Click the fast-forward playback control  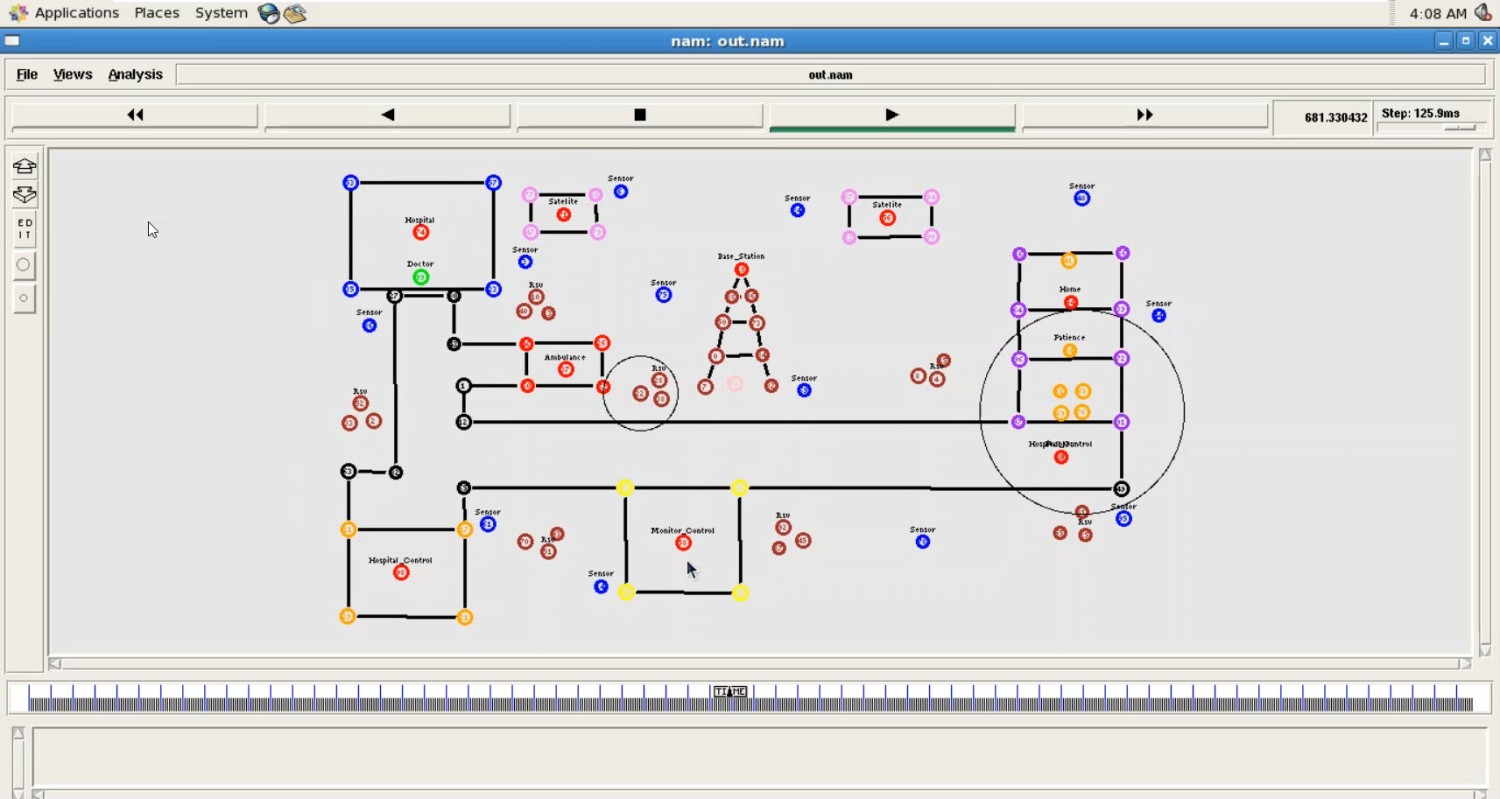(1144, 114)
